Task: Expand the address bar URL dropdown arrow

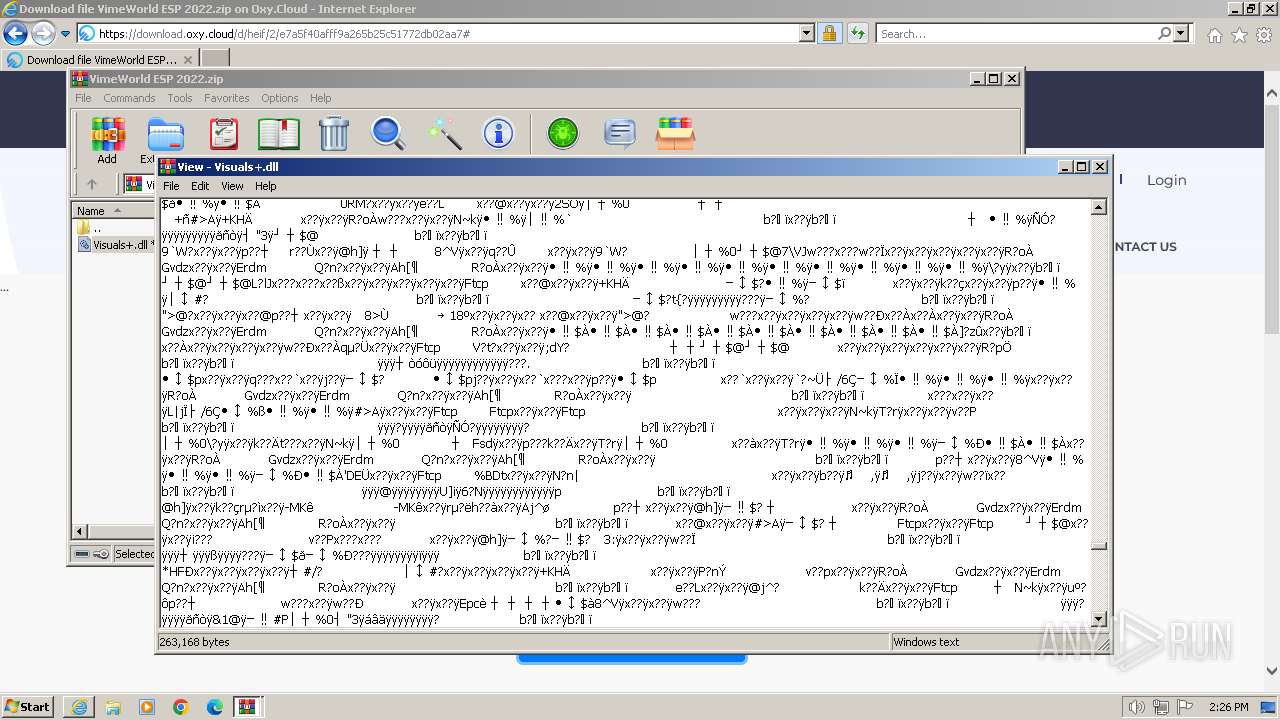Action: click(x=807, y=33)
